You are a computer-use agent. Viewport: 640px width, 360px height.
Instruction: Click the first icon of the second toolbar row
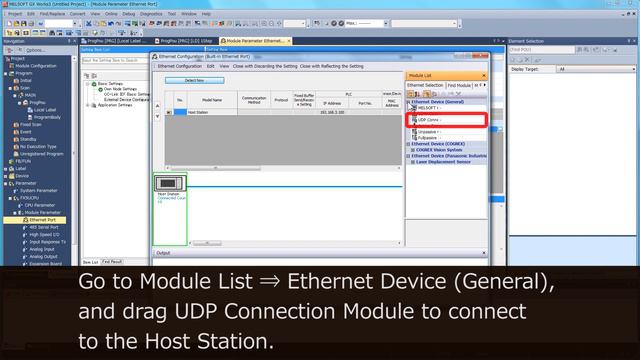pos(9,33)
